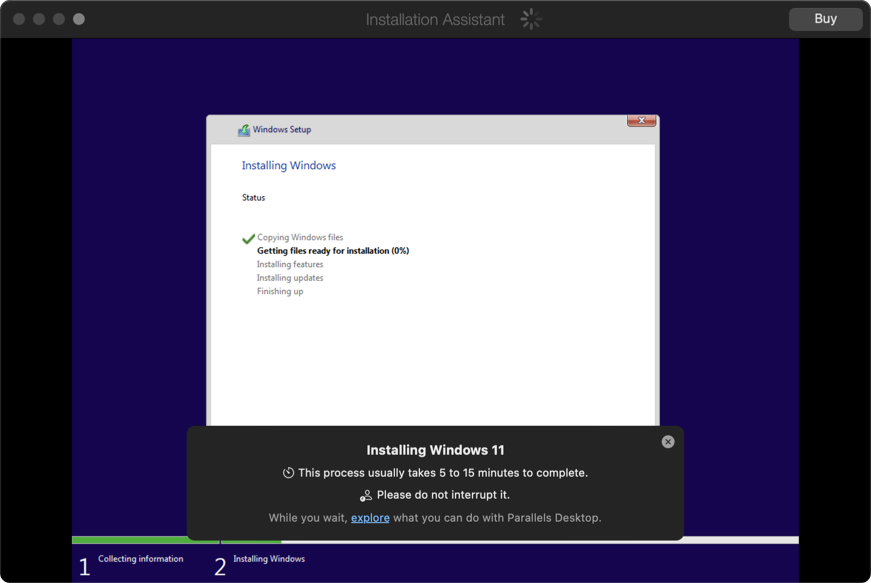Click the person icon beside do not interrupt
Viewport: 871px width, 583px height.
coord(366,495)
